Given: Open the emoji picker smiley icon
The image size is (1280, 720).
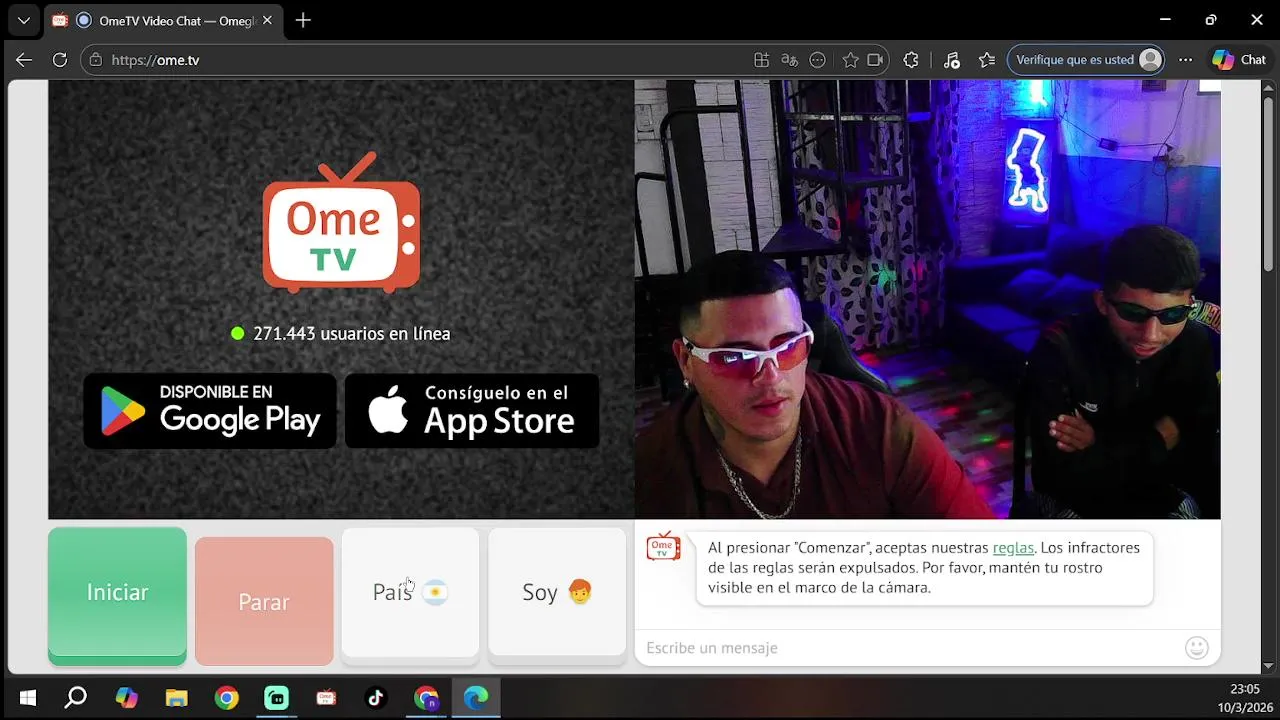Looking at the screenshot, I should 1197,648.
